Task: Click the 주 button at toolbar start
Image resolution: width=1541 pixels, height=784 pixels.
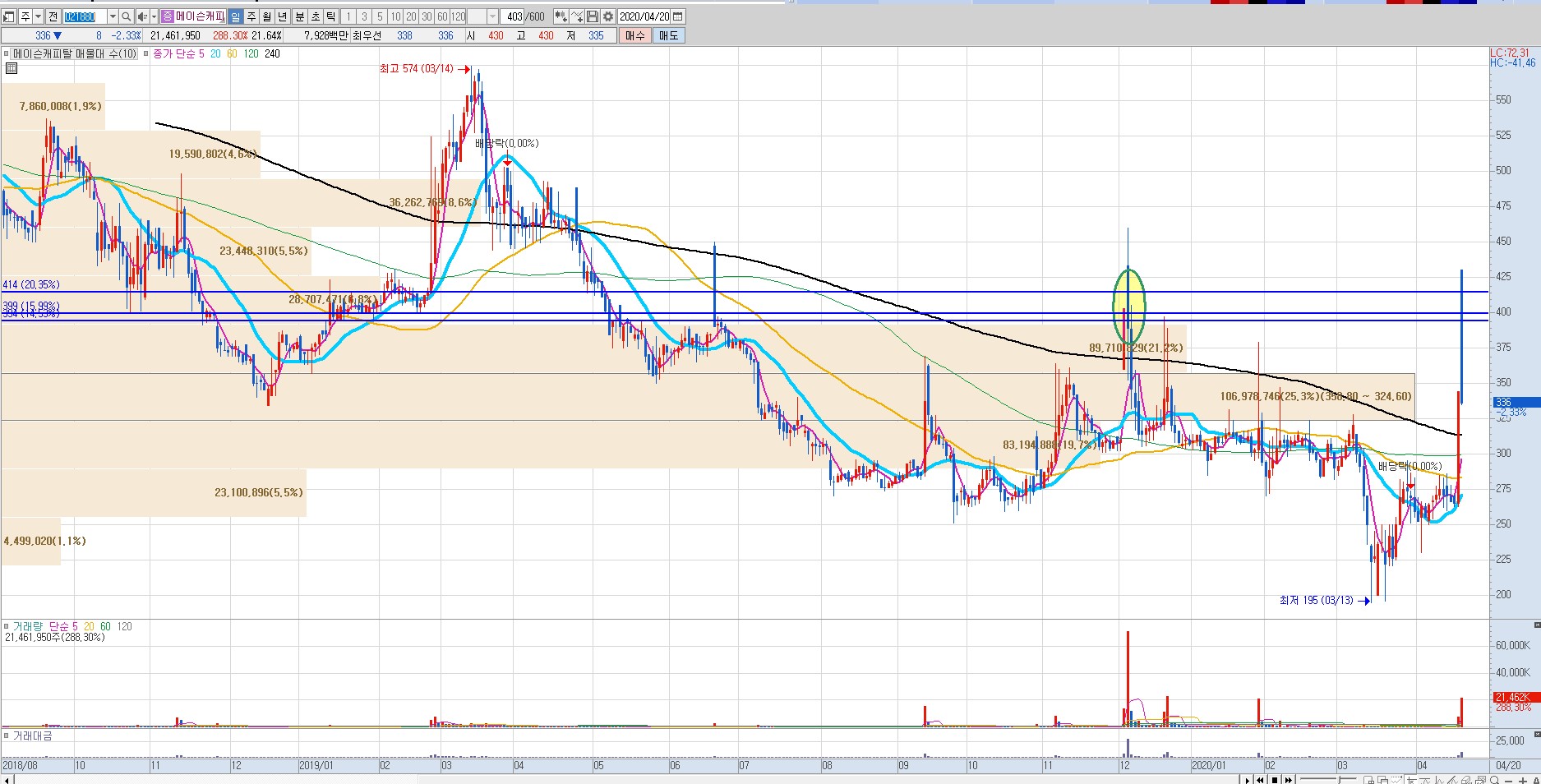Action: [25, 16]
